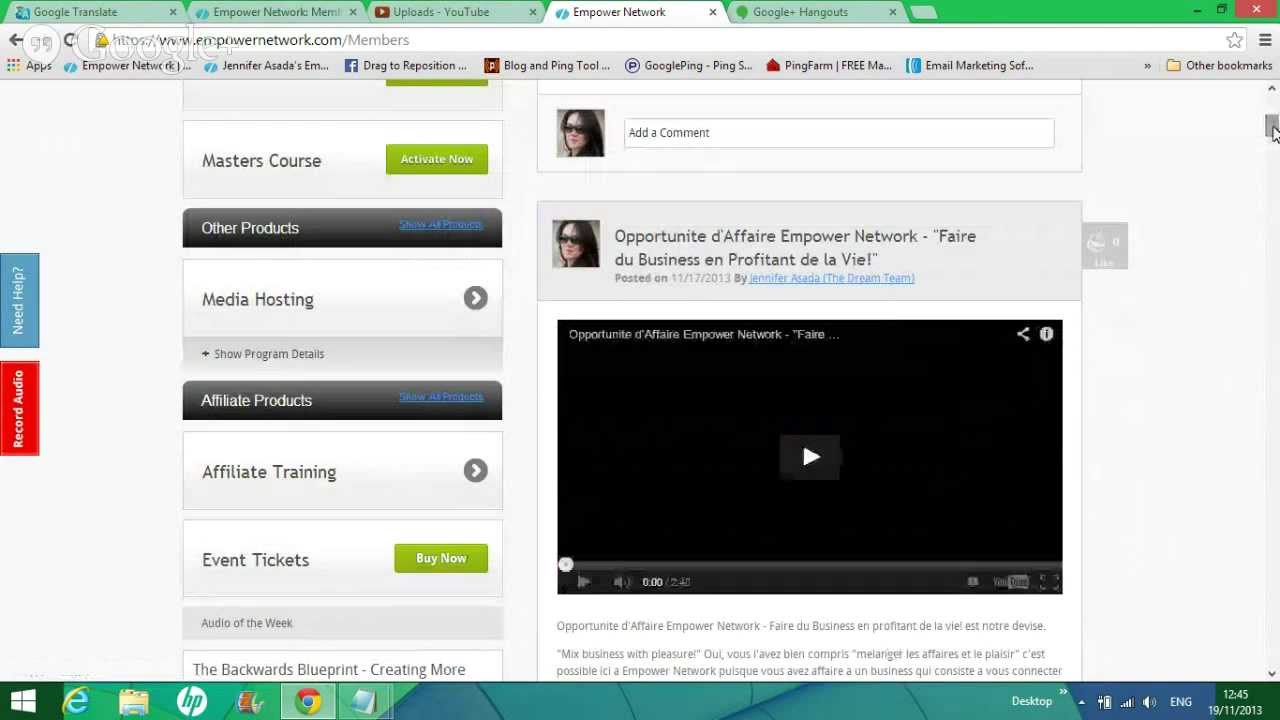The image size is (1280, 720).
Task: Click Show All Products under Other Products
Action: [x=441, y=224]
